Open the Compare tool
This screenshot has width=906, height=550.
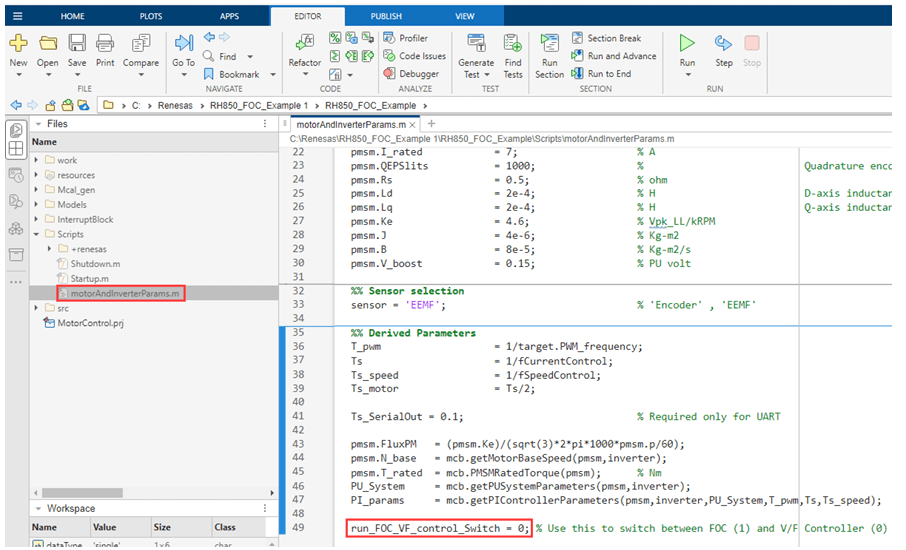point(141,44)
